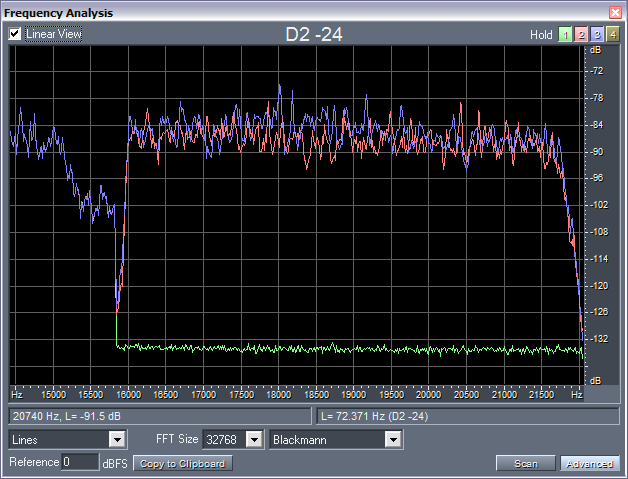The height and width of the screenshot is (479, 628).
Task: Click the -72 dB scale label
Action: tap(597, 71)
